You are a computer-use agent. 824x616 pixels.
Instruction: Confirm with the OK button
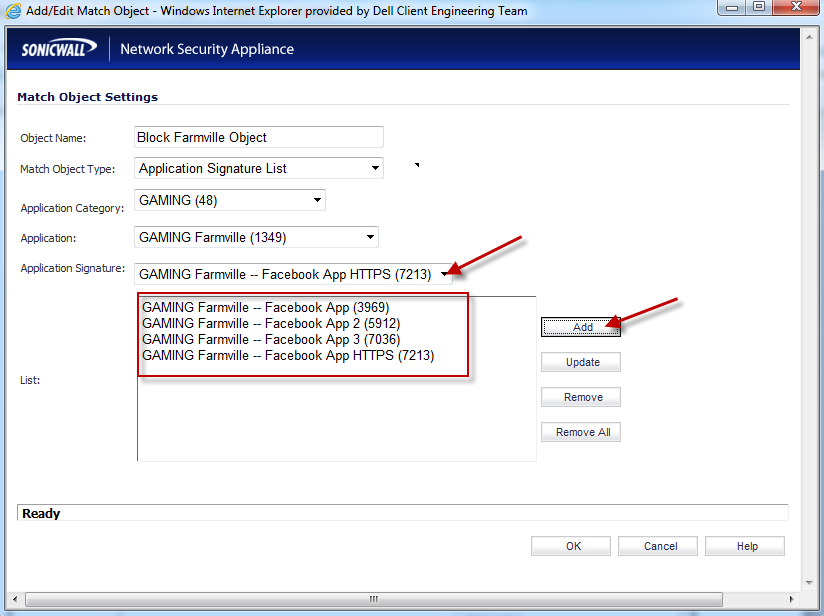click(x=571, y=546)
